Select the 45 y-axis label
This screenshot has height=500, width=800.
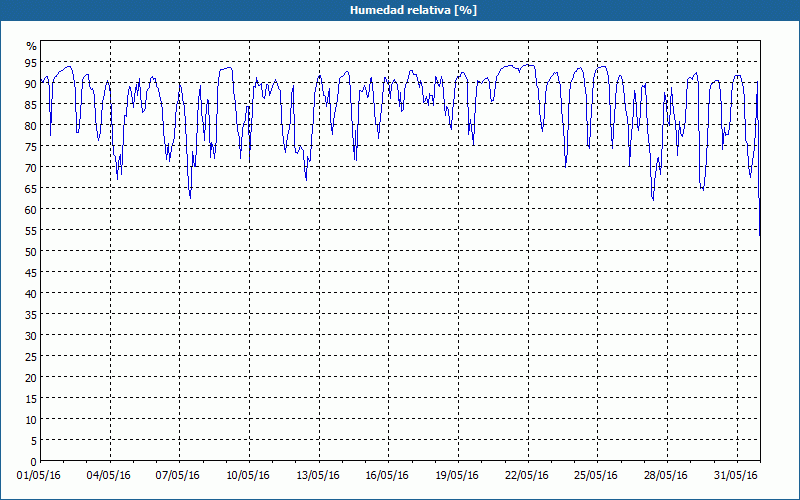point(31,272)
